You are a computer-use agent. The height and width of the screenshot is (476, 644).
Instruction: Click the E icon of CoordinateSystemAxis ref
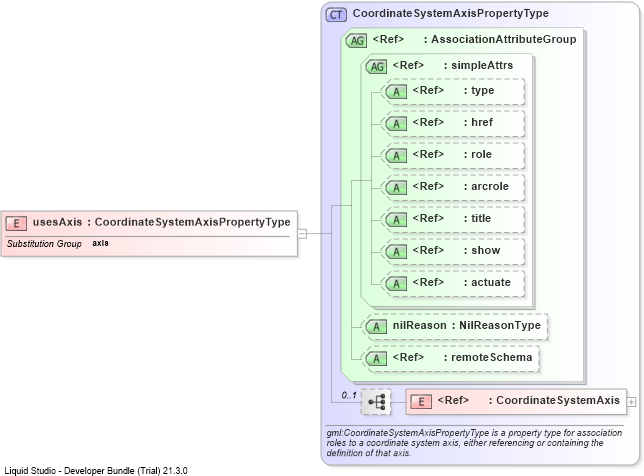(421, 401)
